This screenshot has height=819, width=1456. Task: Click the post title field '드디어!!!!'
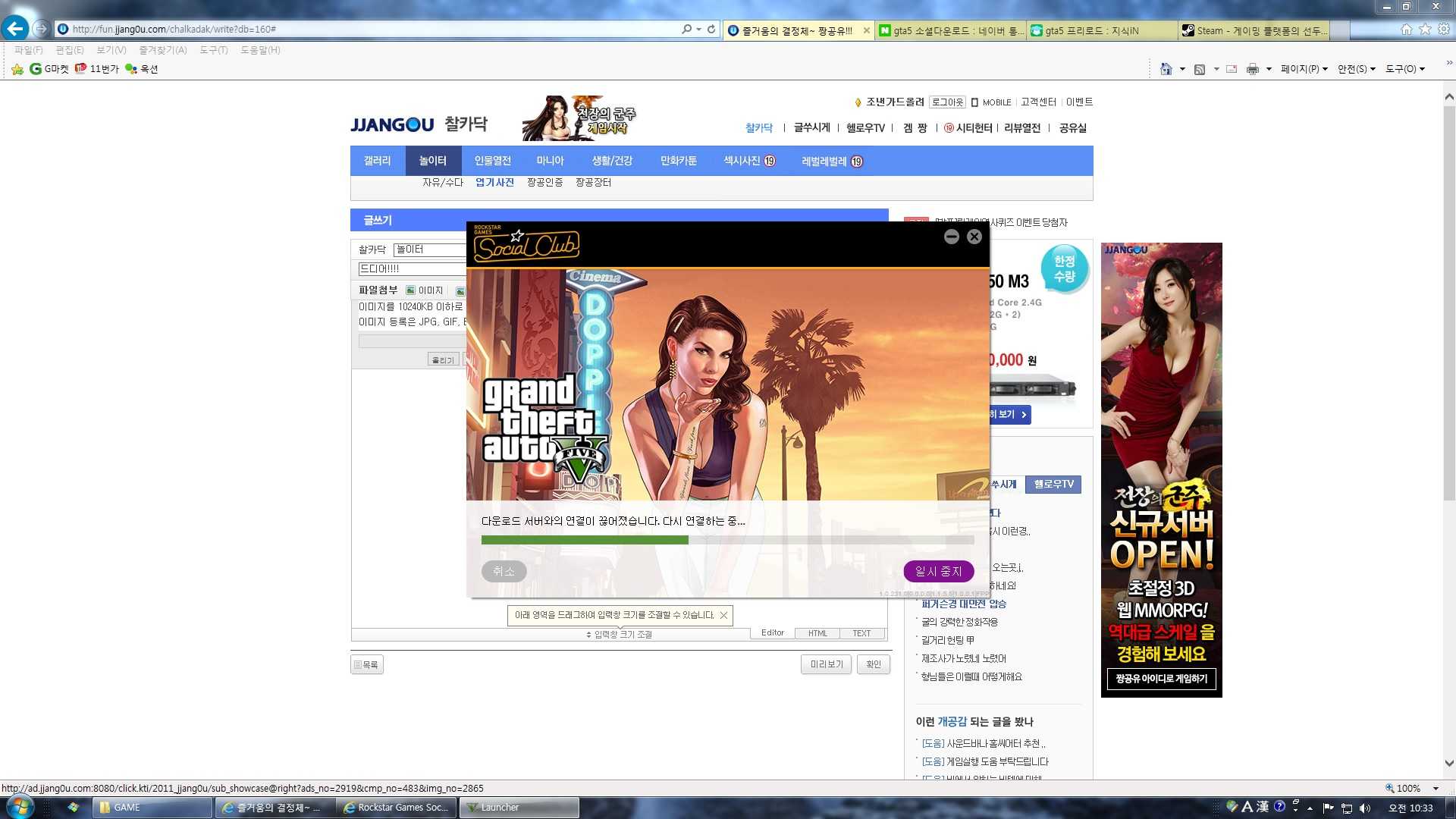coord(412,268)
